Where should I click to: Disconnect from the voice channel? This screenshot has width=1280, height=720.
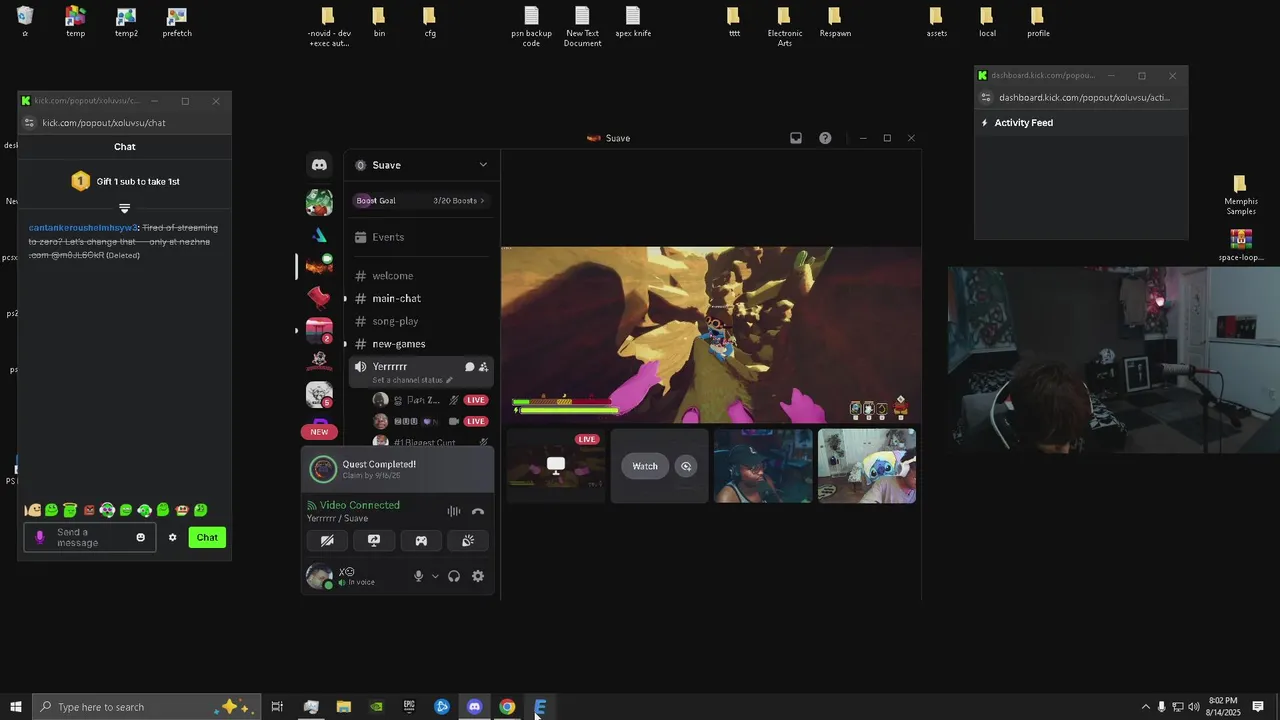tap(478, 511)
